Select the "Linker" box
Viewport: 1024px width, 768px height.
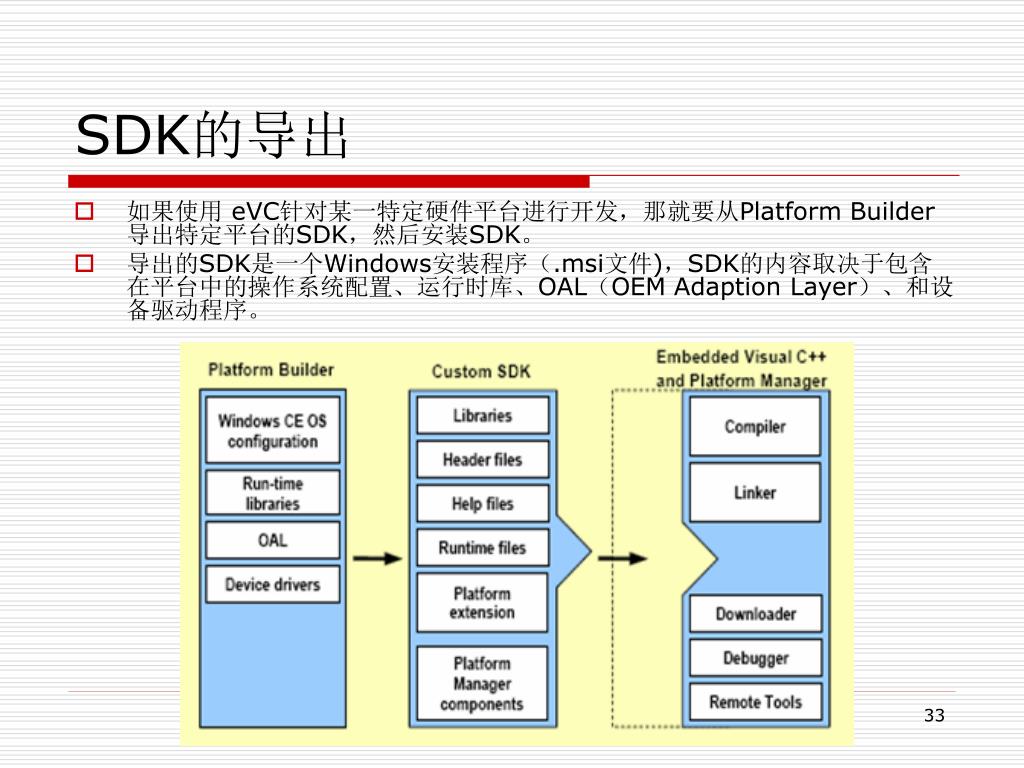(x=755, y=492)
